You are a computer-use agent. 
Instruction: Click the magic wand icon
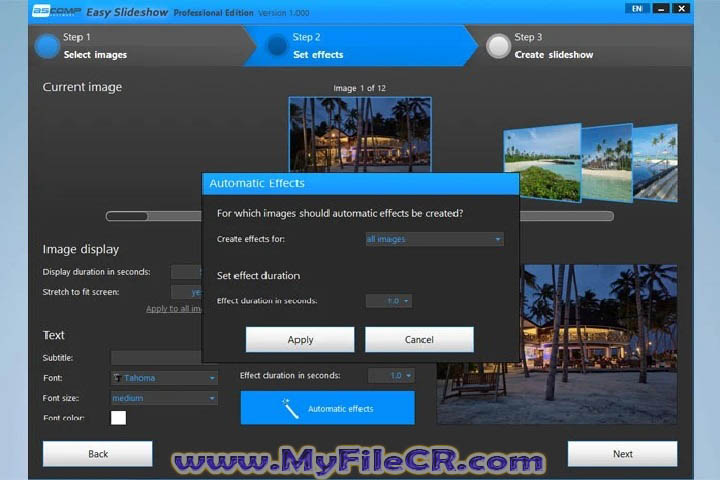(x=290, y=408)
